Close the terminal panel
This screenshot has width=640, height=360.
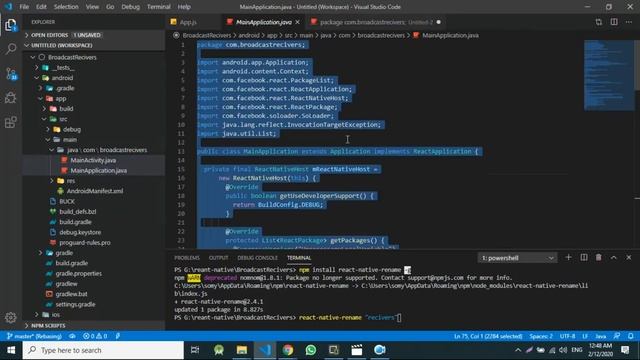(x=629, y=258)
